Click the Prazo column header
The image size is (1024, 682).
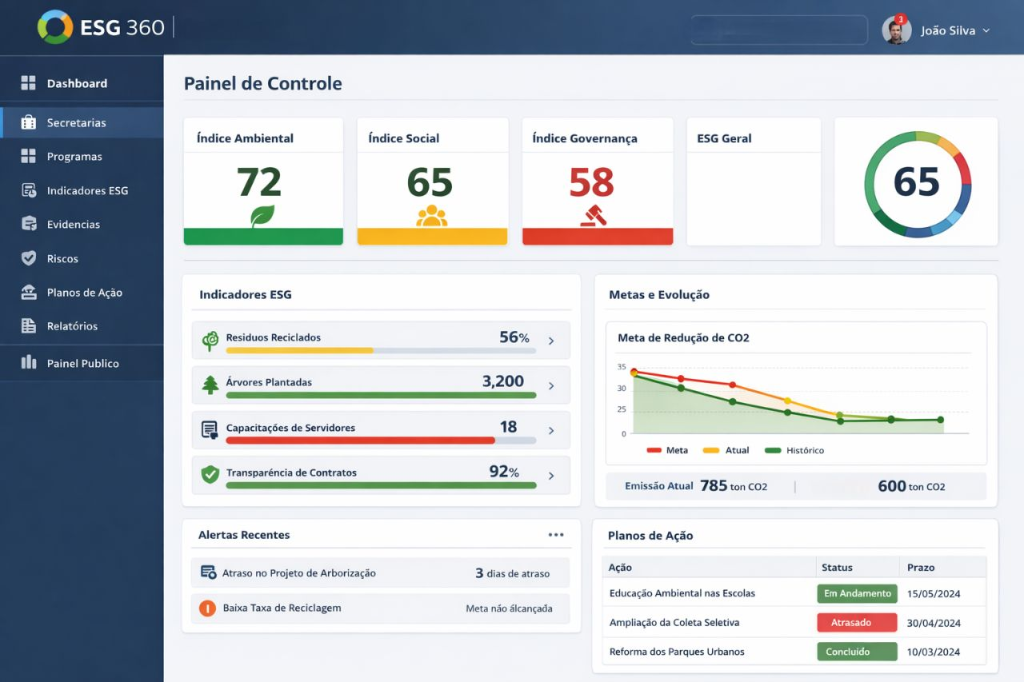921,567
